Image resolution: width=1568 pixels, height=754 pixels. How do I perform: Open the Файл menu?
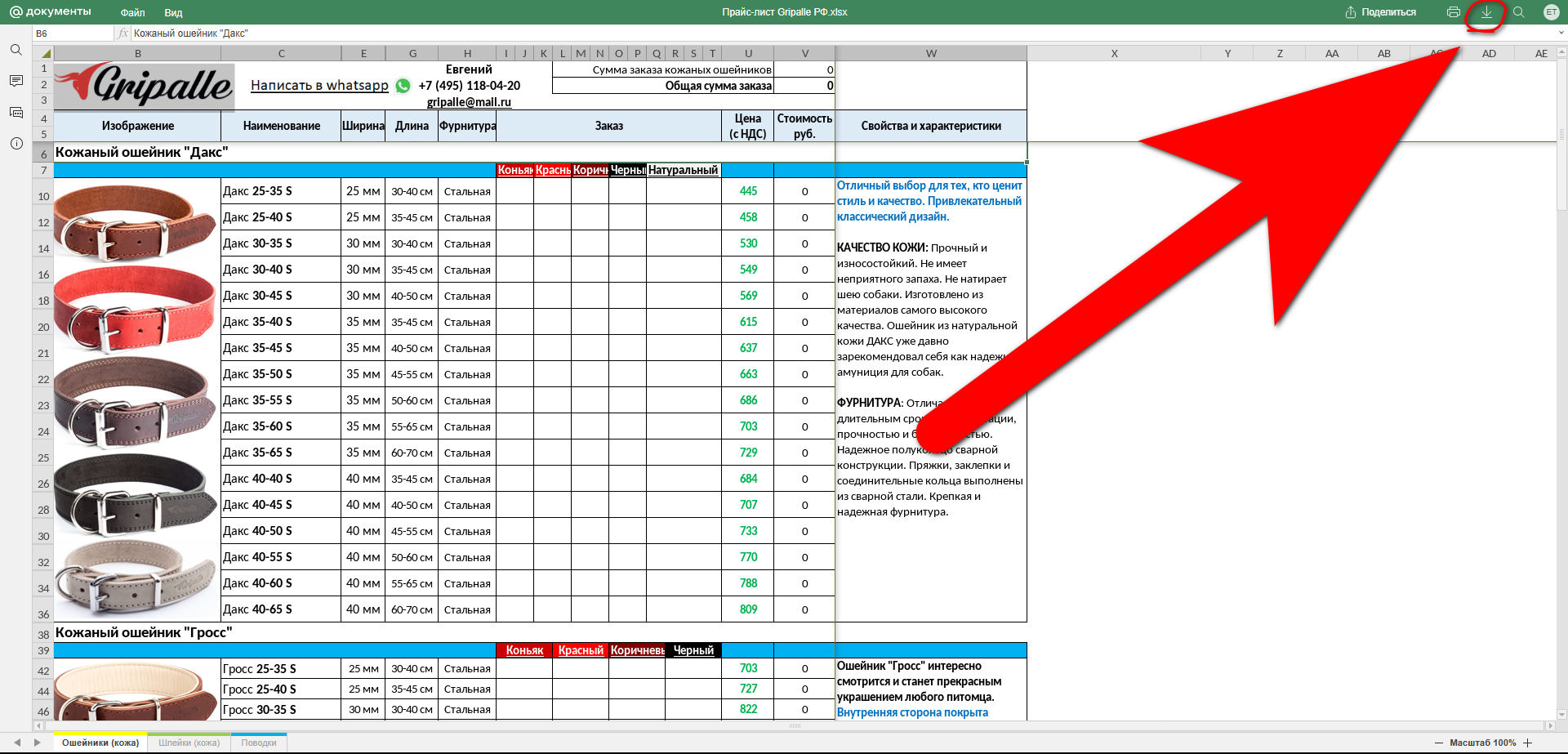[x=132, y=12]
